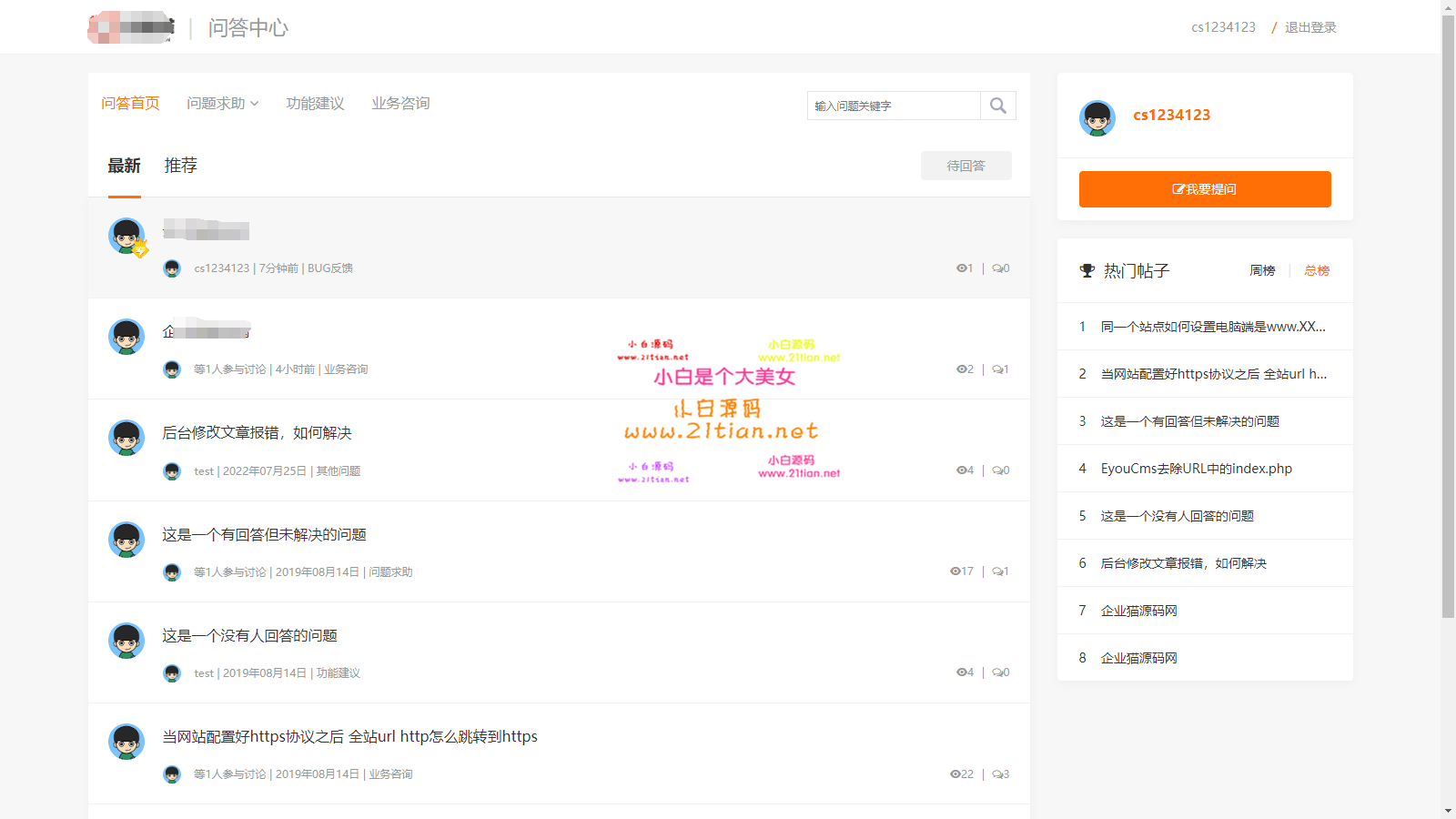Click the author avatar beside 这是一个有回答但未解决的问题
This screenshot has width=1456, height=819.
tap(126, 540)
